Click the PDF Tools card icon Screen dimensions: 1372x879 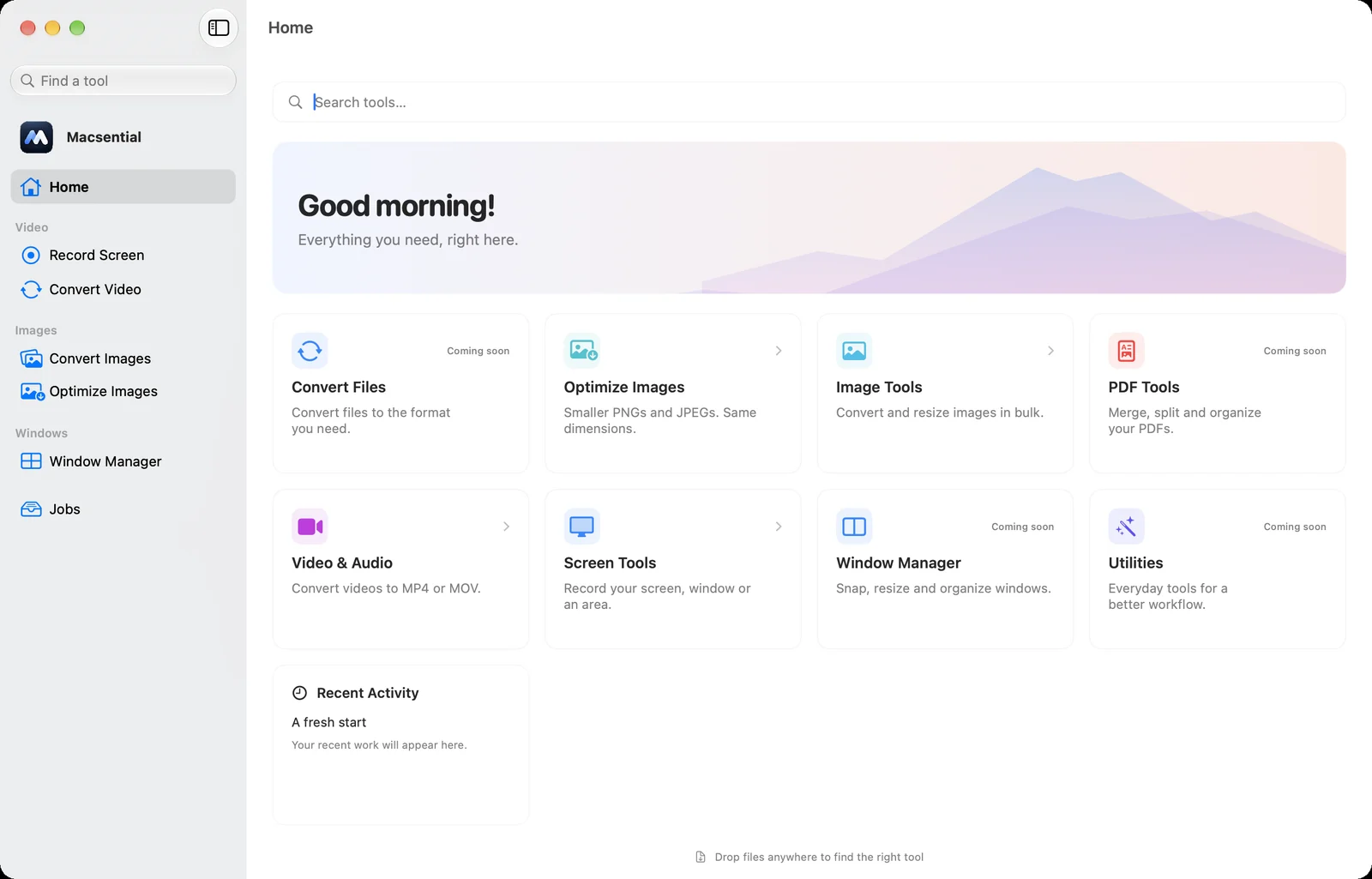pyautogui.click(x=1127, y=351)
